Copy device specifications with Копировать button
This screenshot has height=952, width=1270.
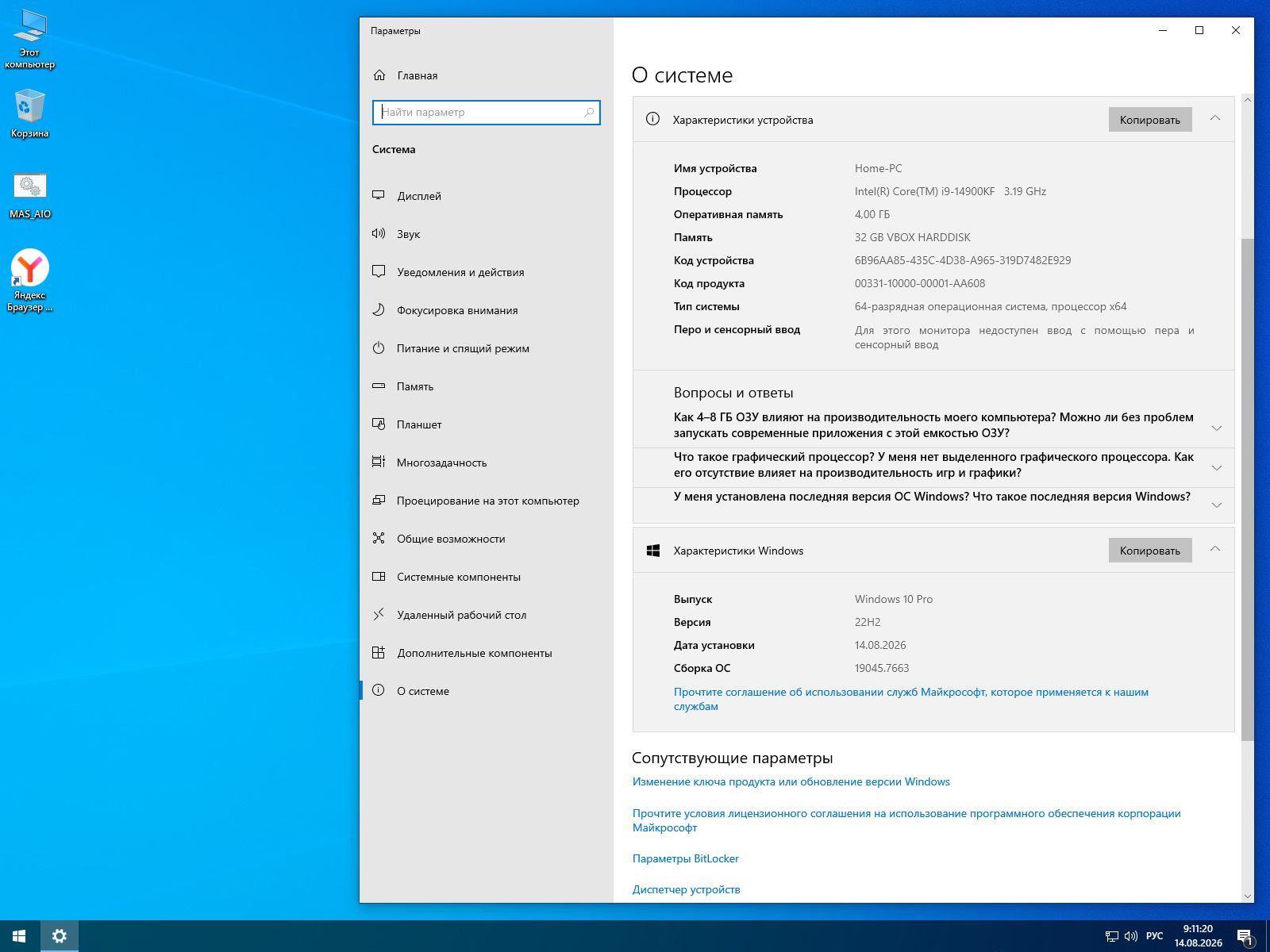click(x=1150, y=120)
